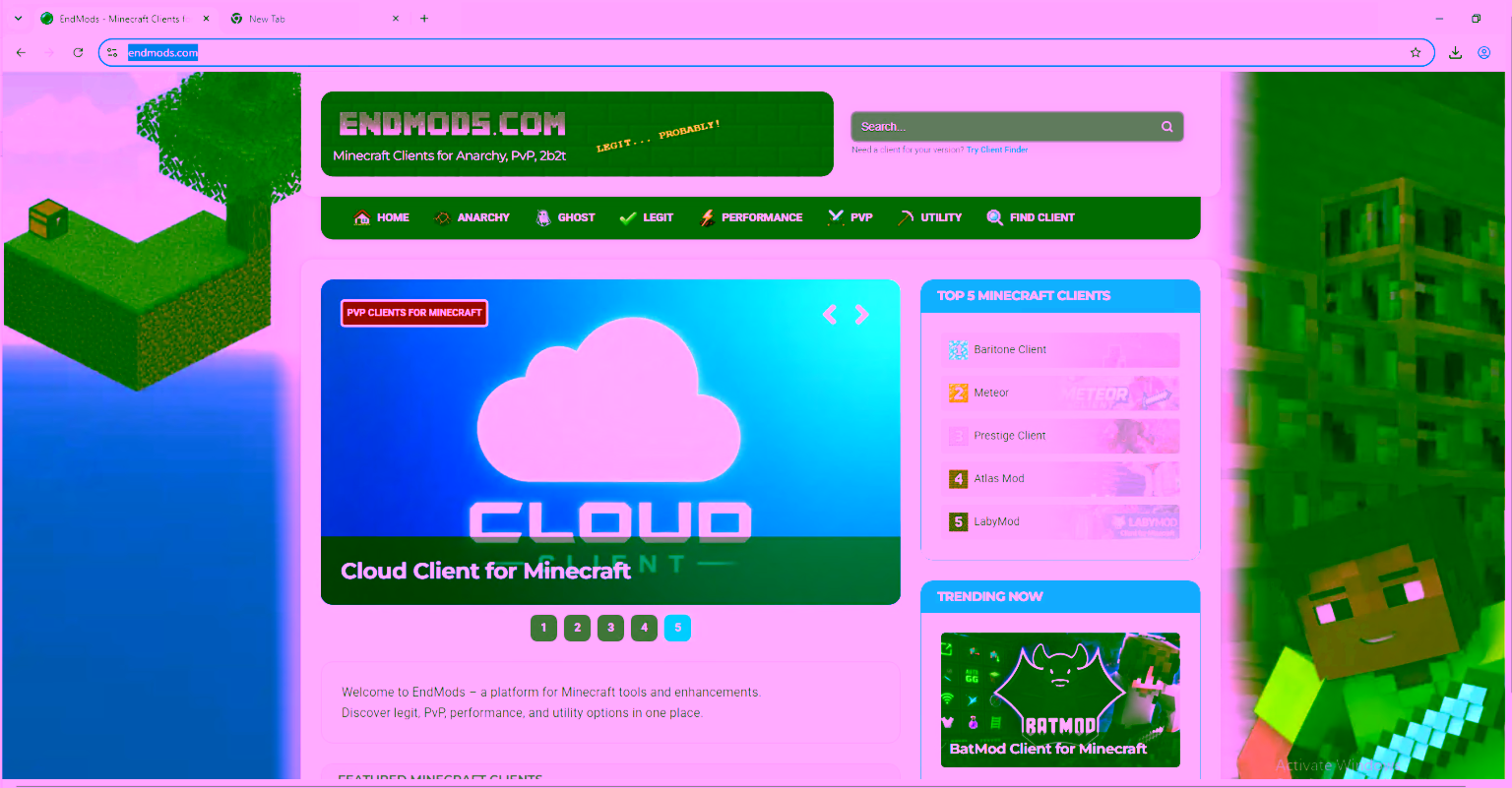Image resolution: width=1512 pixels, height=788 pixels.
Task: Open the UTILITY category
Action: (x=929, y=217)
